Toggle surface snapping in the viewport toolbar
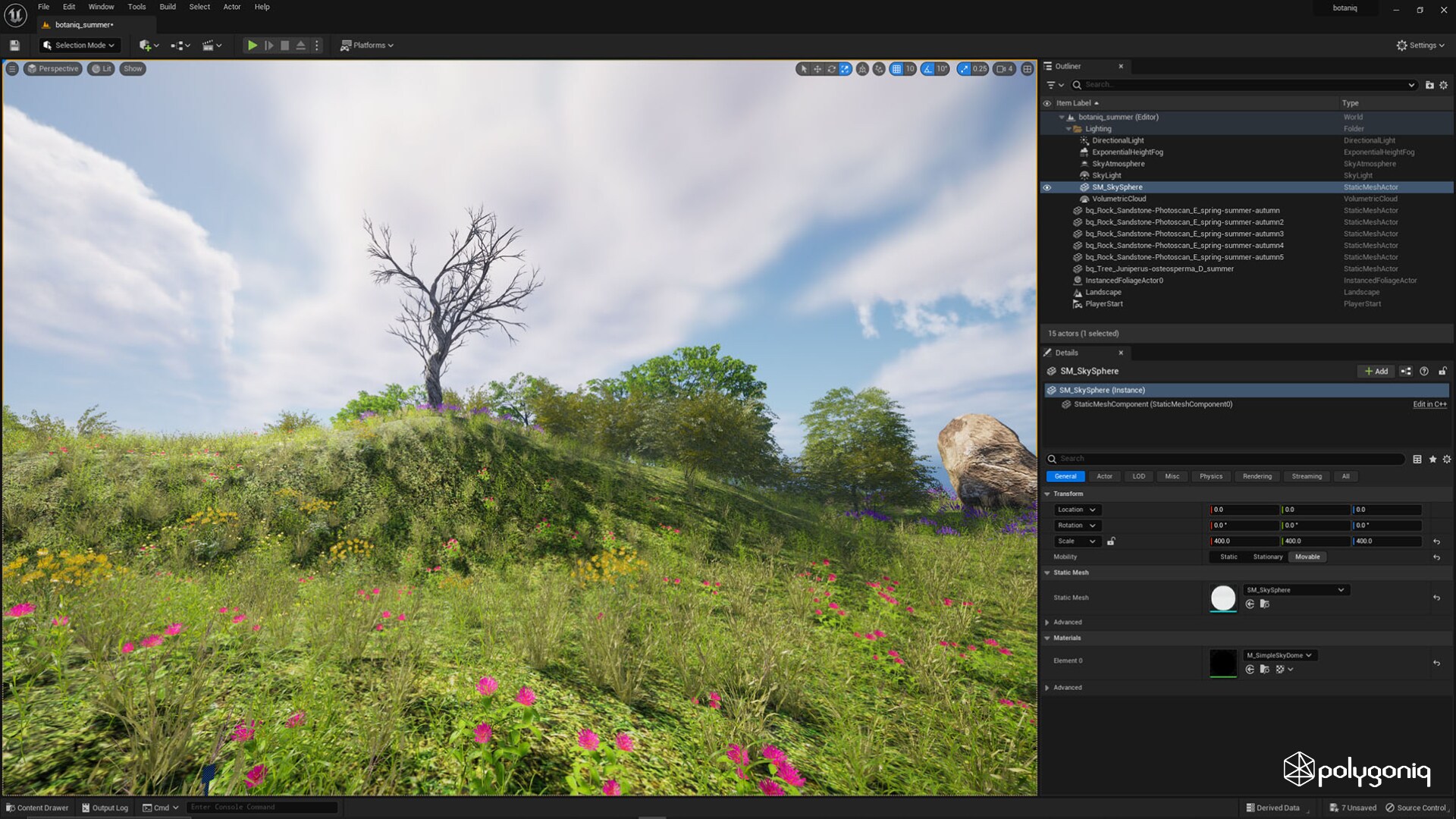 click(x=878, y=69)
